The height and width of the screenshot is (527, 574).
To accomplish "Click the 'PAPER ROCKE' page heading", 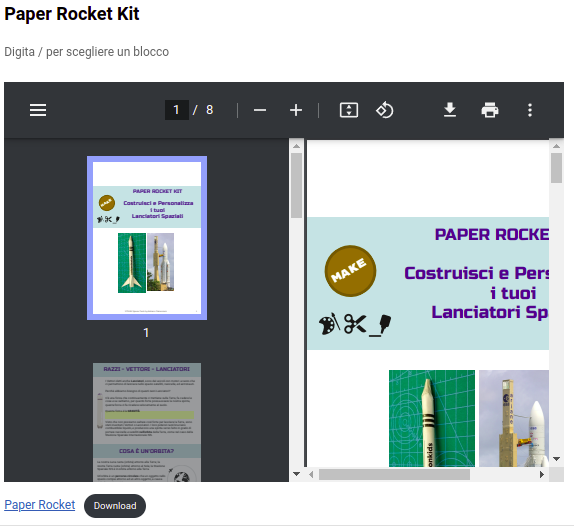I will (492, 234).
